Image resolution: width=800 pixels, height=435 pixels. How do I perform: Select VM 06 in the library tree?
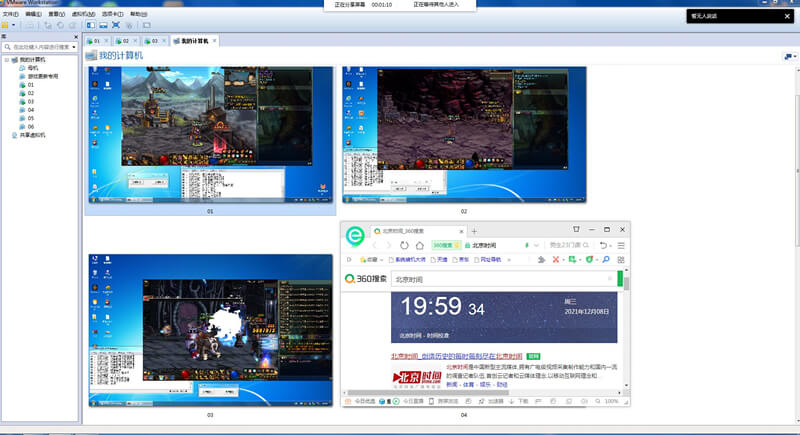[31, 127]
